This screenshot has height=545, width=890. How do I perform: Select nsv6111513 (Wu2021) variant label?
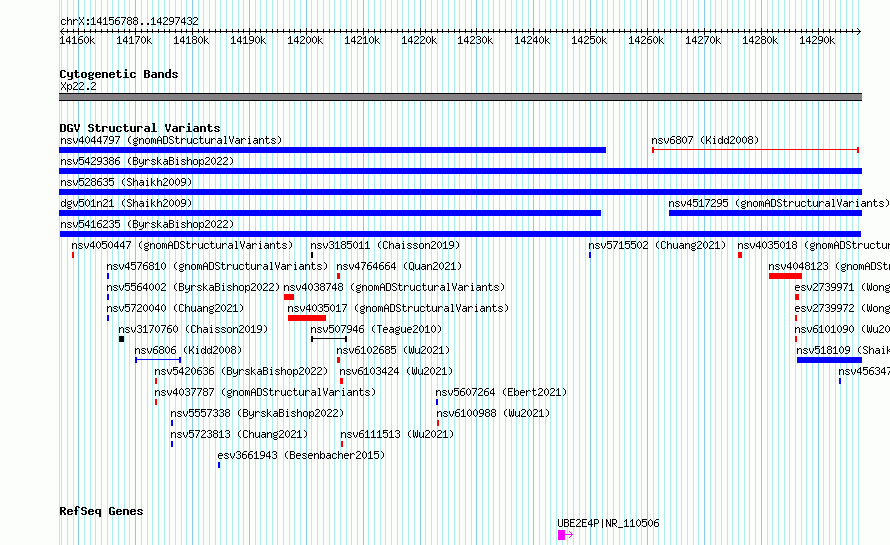(397, 434)
